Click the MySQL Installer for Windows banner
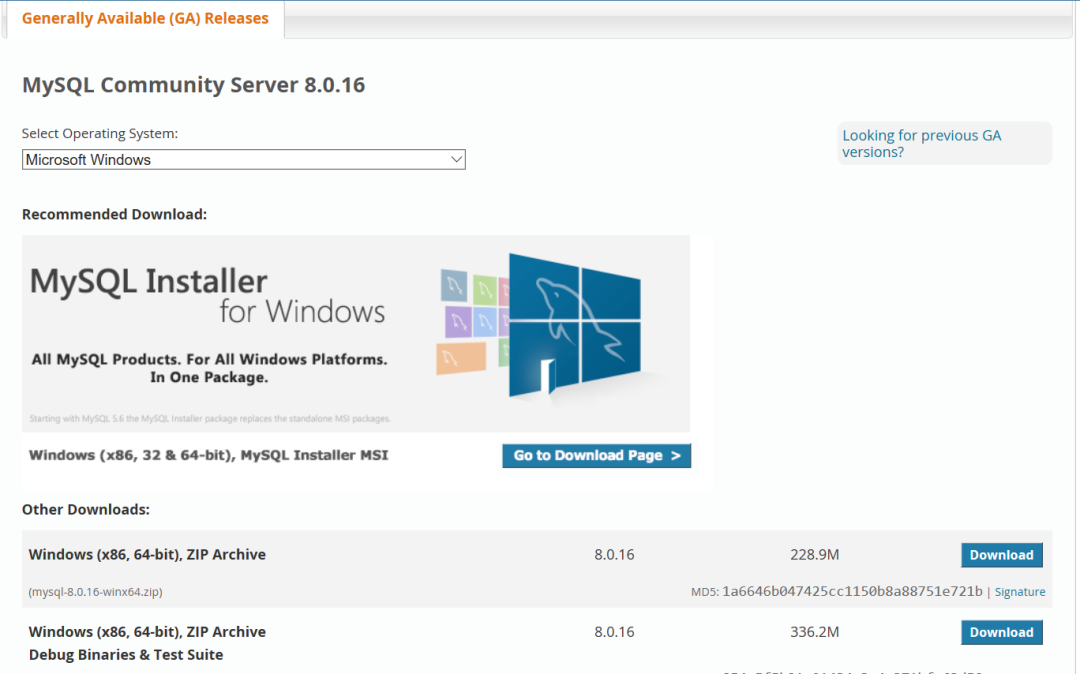This screenshot has height=674, width=1080. click(x=355, y=334)
